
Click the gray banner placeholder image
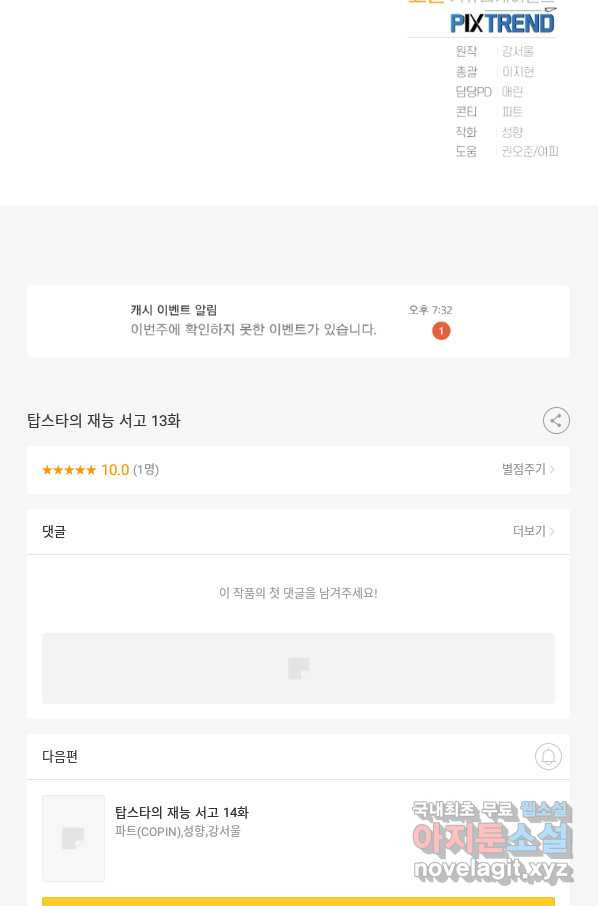click(298, 669)
